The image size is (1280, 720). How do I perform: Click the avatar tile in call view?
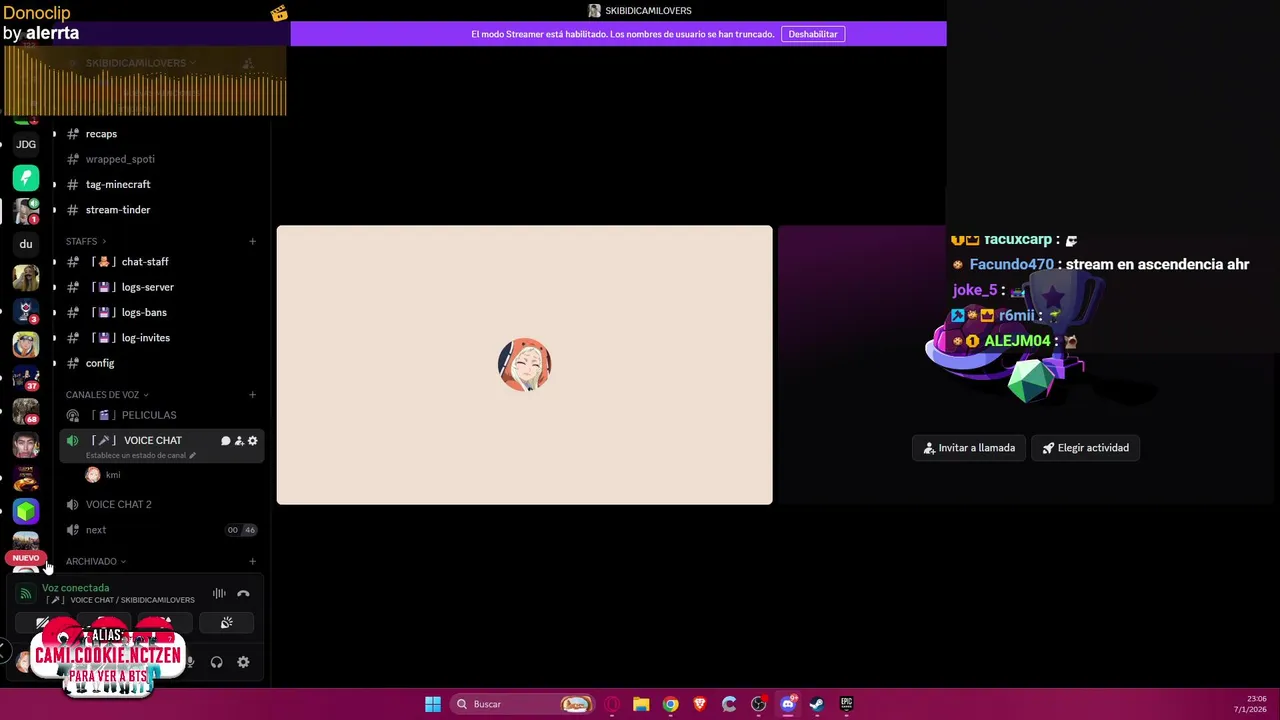524,365
